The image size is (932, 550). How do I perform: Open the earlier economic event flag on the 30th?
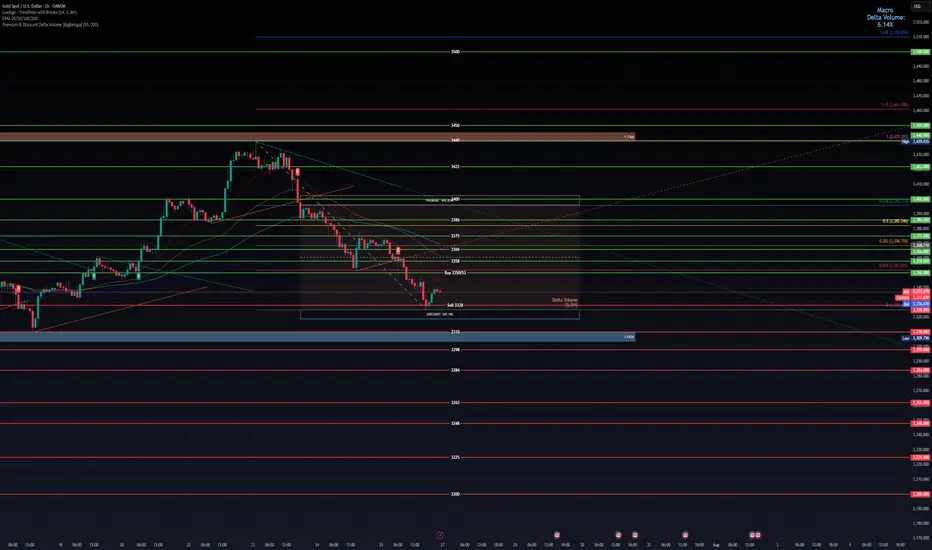618,535
